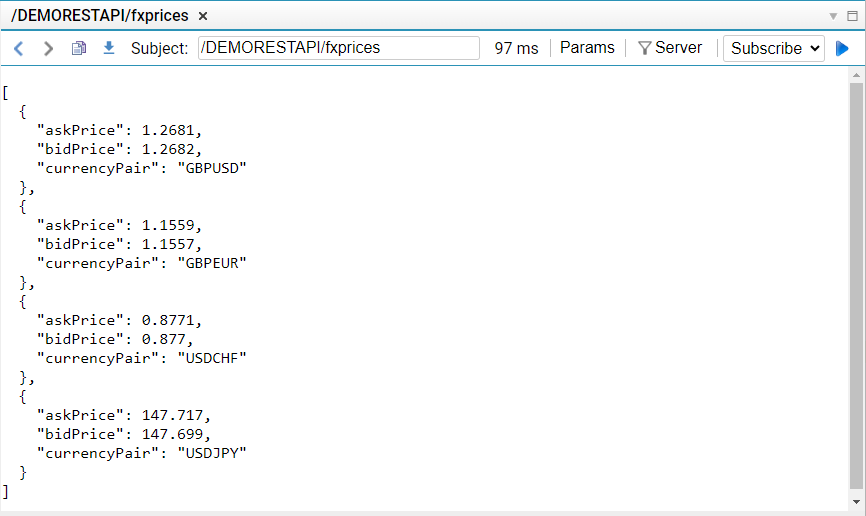Run the request with the blue play icon
Image resolution: width=866 pixels, height=516 pixels.
point(842,49)
